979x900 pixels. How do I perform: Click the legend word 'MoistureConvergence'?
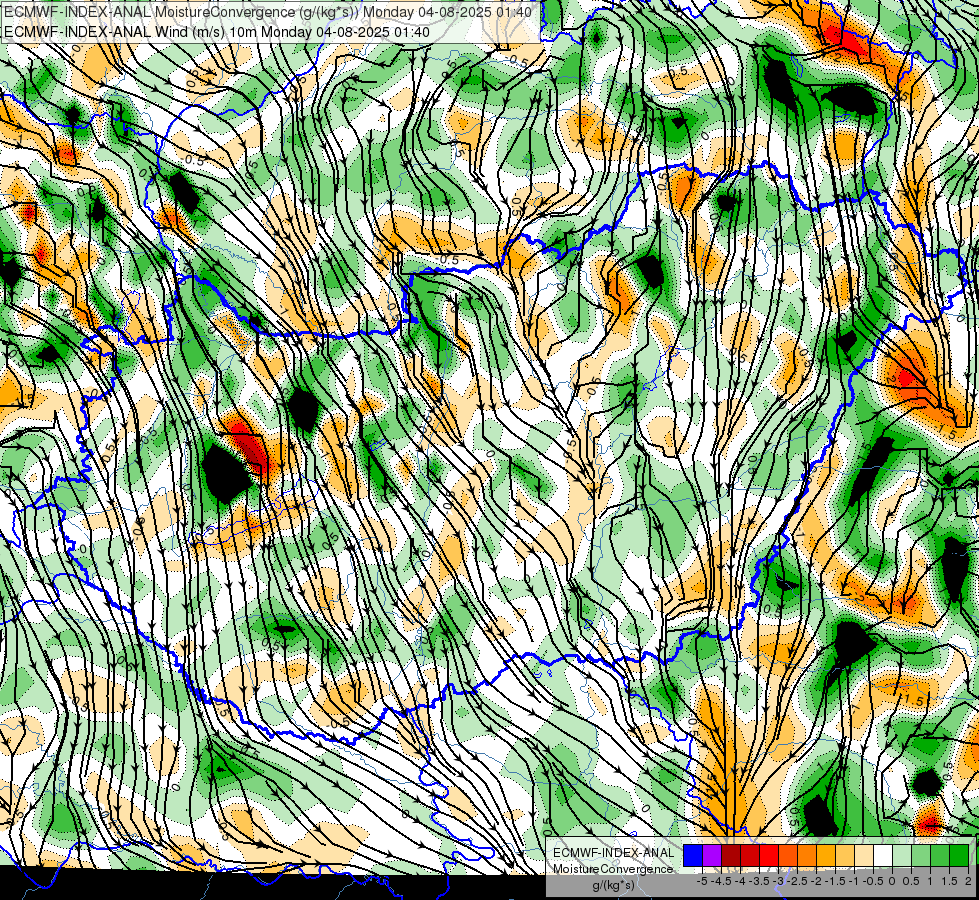tap(613, 869)
